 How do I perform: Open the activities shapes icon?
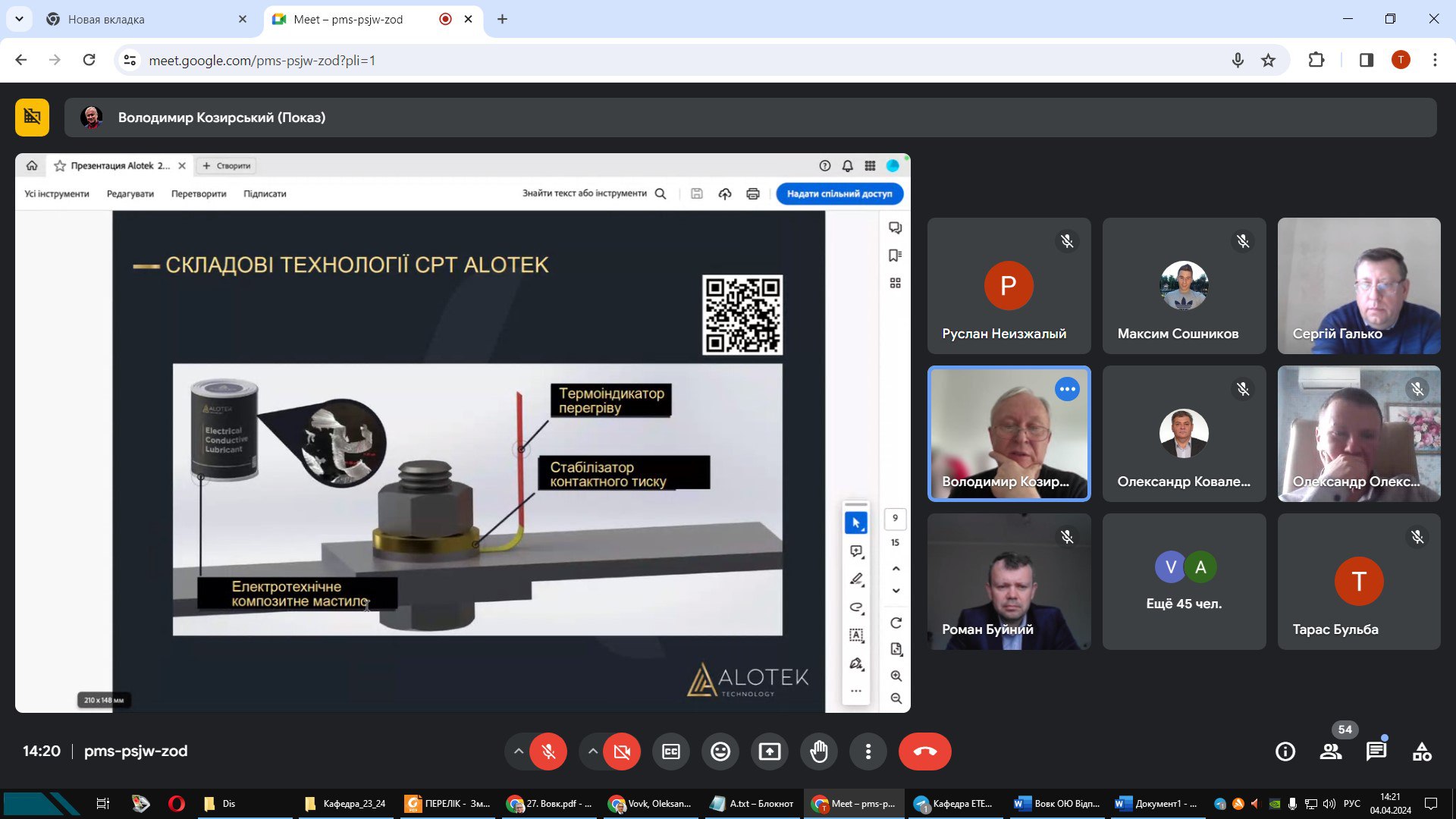point(1422,752)
